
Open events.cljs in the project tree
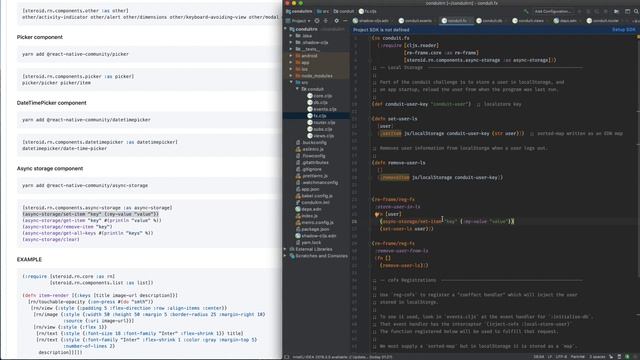pyautogui.click(x=322, y=109)
